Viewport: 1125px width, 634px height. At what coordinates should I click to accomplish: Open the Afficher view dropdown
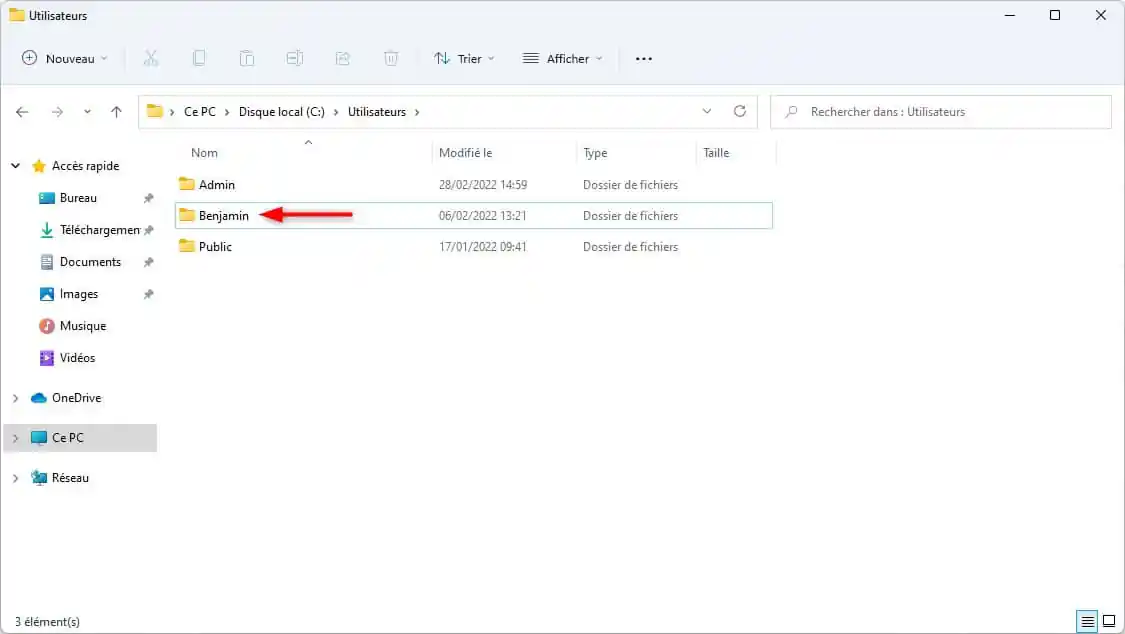coord(562,59)
